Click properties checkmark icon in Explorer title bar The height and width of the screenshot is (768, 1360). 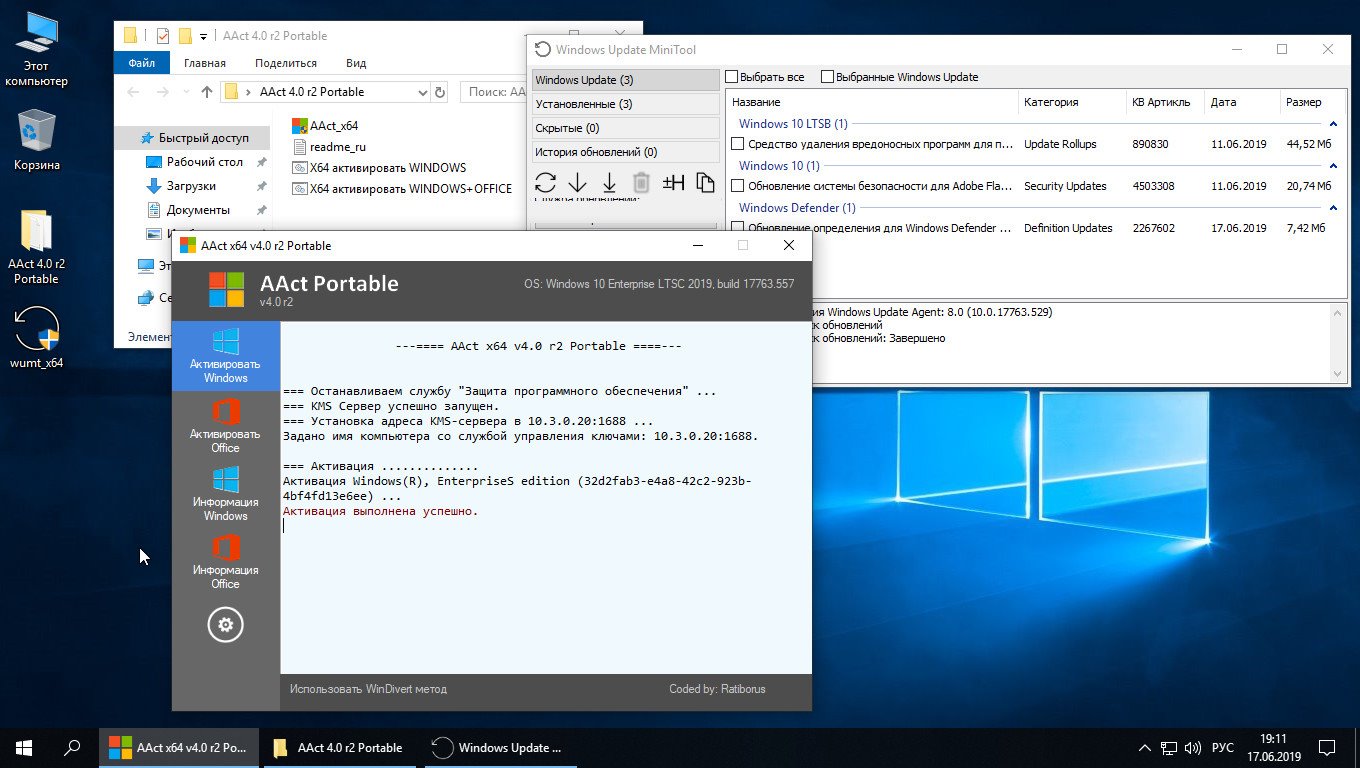point(162,36)
